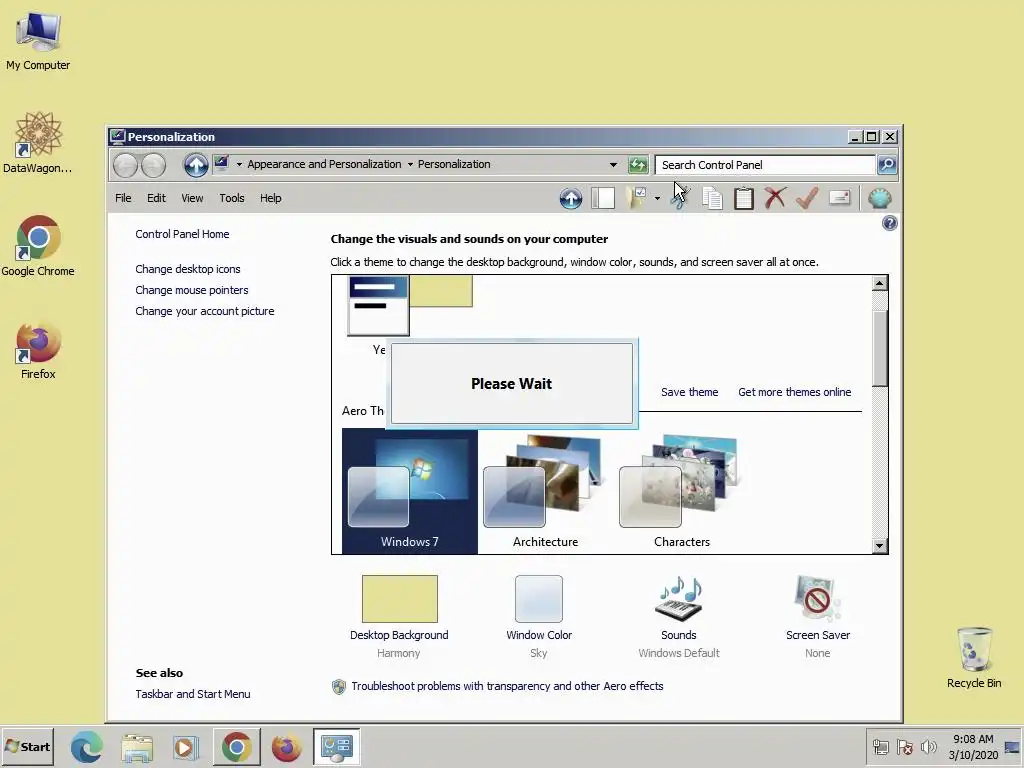This screenshot has width=1024, height=768.
Task: Open Help with the blue question icon
Action: point(889,223)
